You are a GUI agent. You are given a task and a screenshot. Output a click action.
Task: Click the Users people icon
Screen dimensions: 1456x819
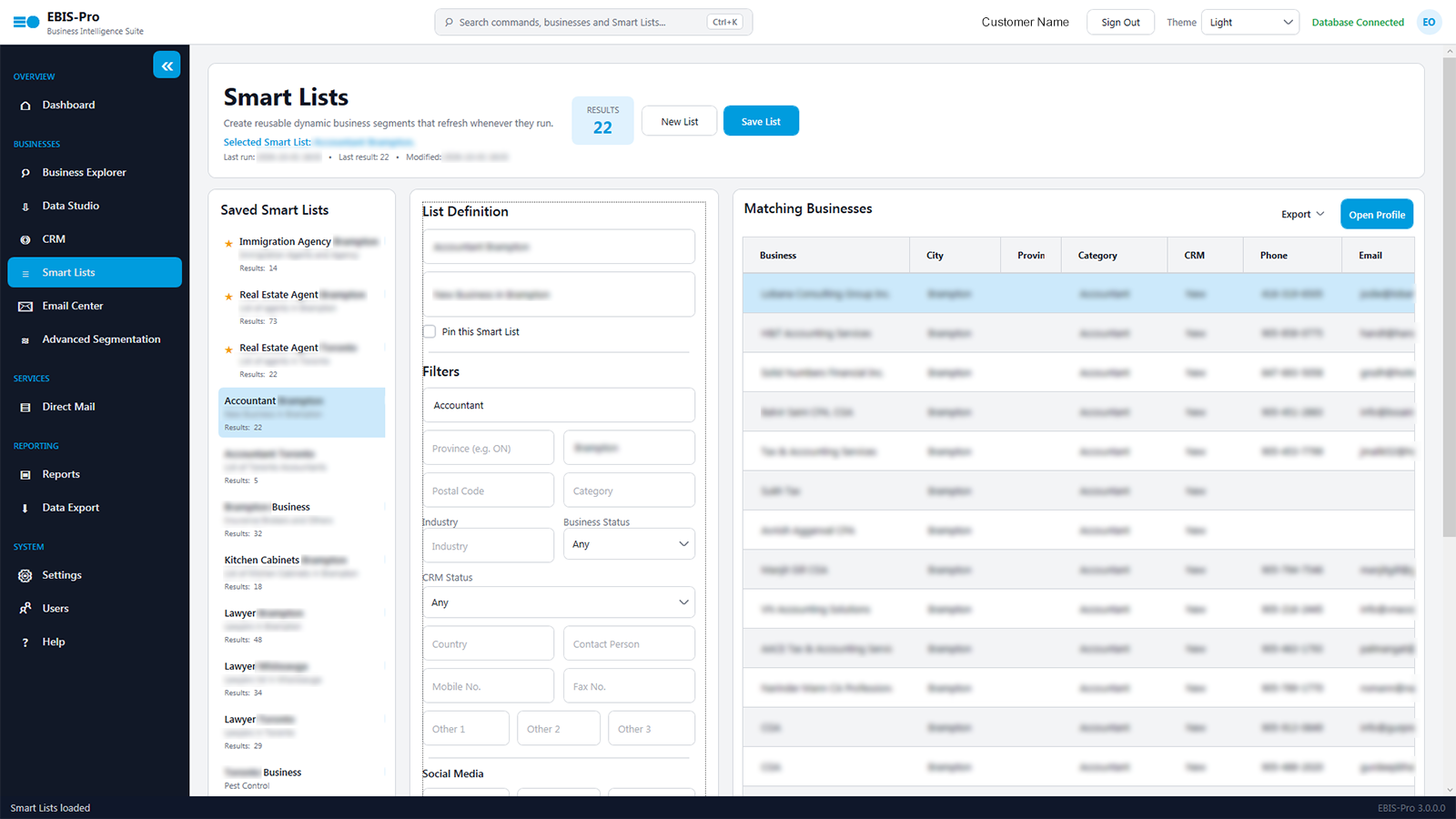[25, 609]
